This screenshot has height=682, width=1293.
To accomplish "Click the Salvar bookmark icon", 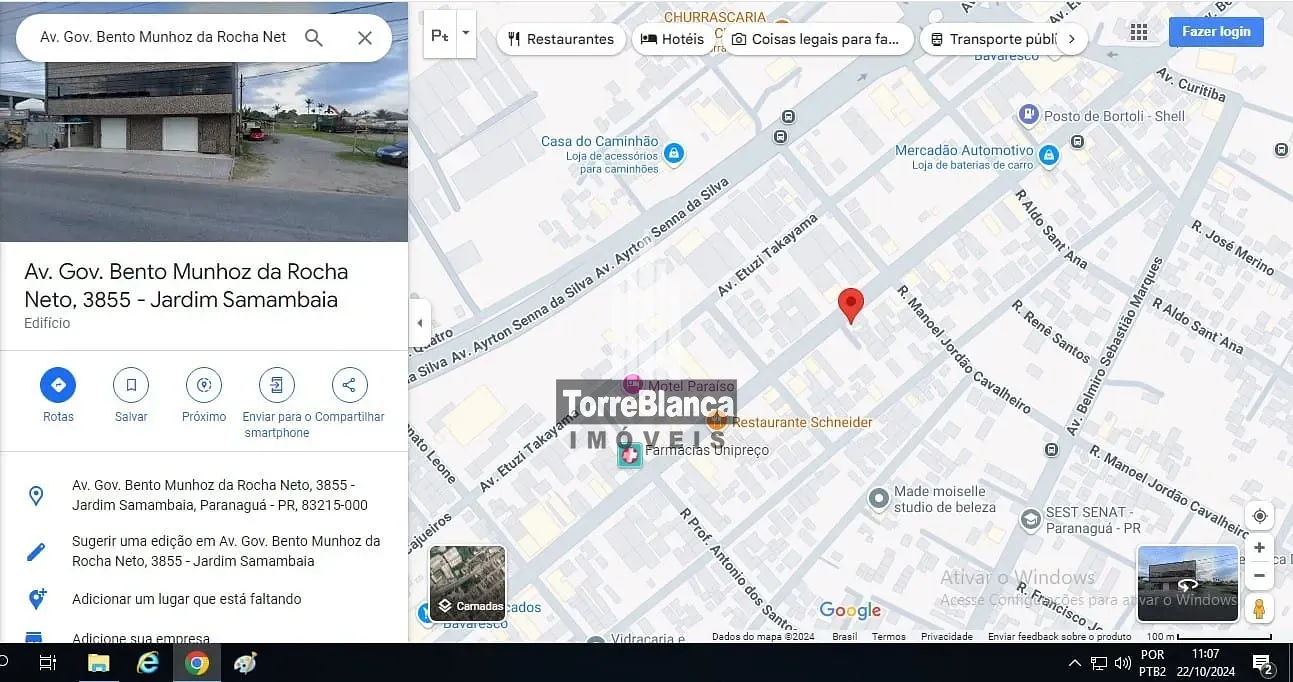I will (x=131, y=385).
